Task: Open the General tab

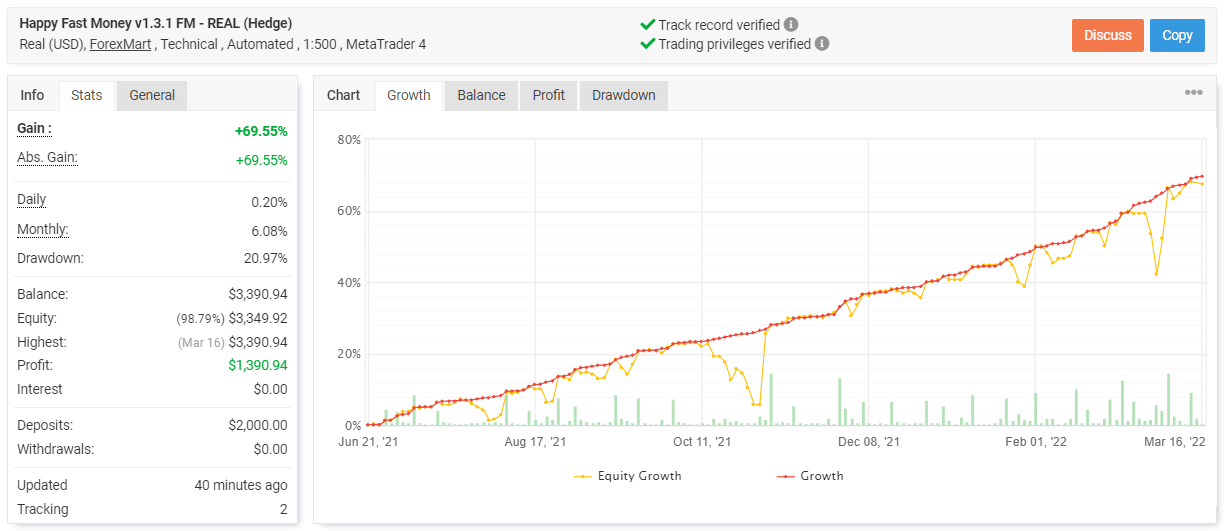Action: (x=152, y=95)
